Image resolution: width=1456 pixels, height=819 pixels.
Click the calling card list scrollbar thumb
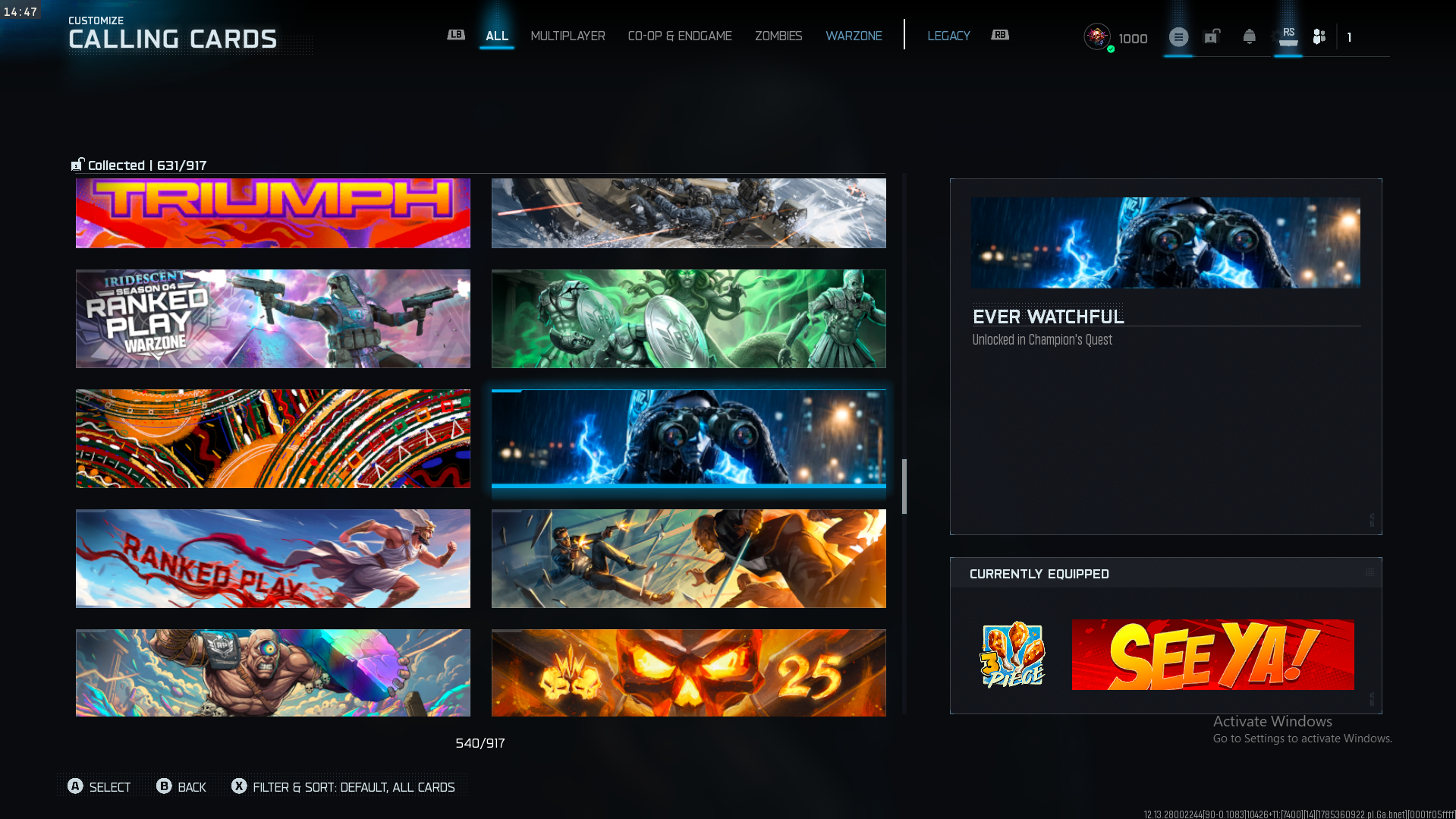[904, 487]
